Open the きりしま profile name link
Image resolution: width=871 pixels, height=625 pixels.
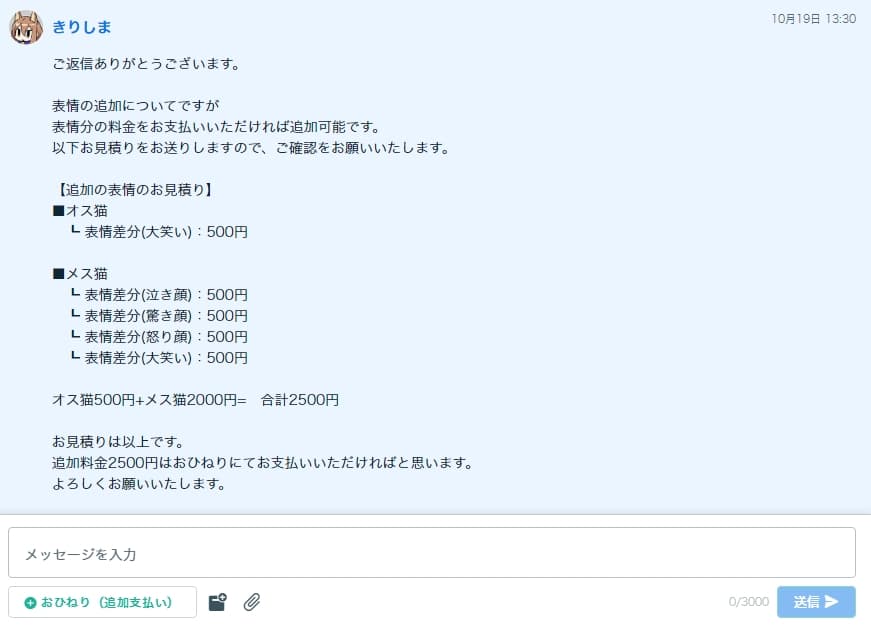coord(82,27)
